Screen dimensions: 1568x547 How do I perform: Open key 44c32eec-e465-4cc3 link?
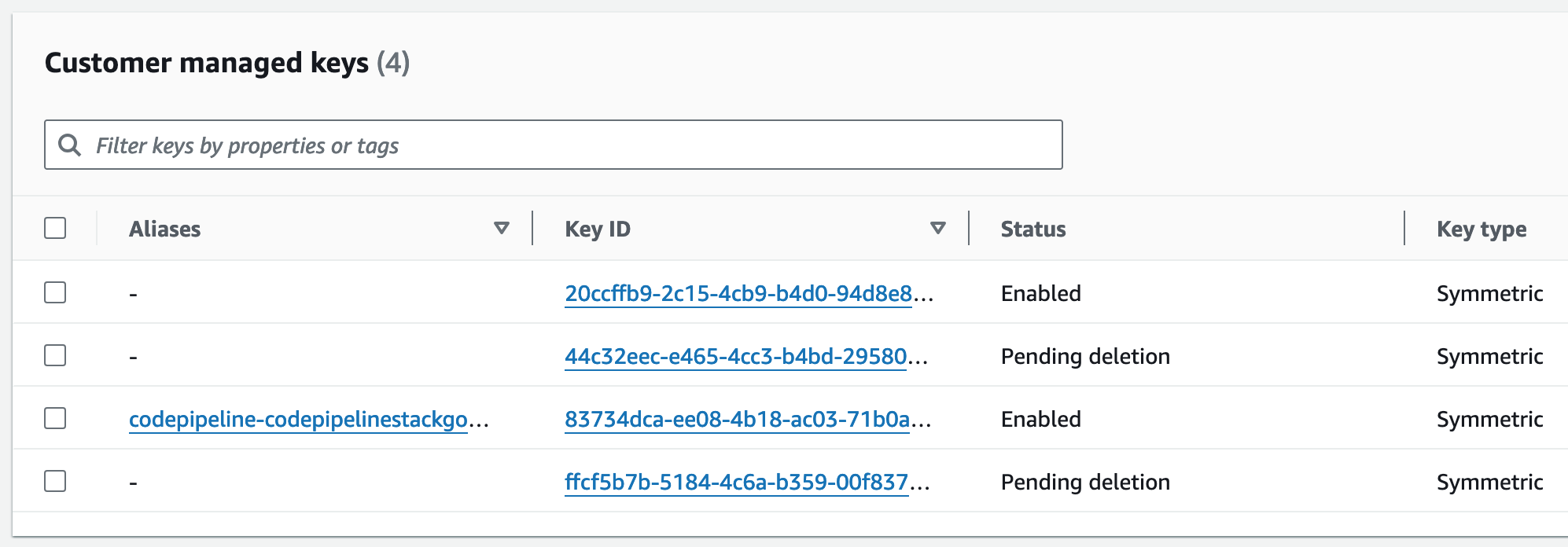tap(746, 356)
